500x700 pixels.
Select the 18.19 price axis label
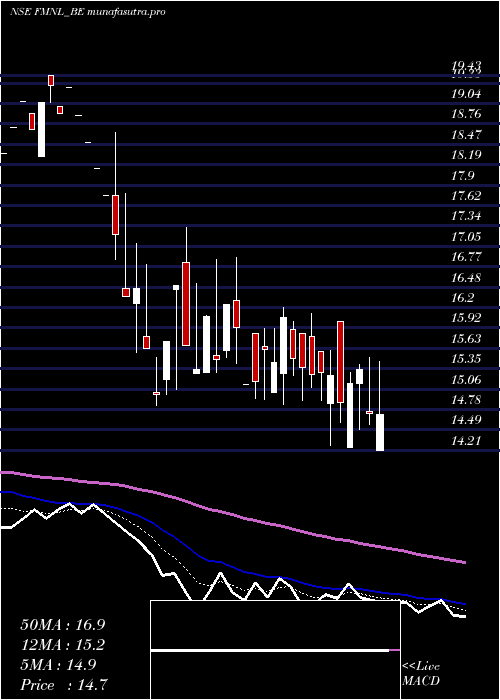(466, 155)
